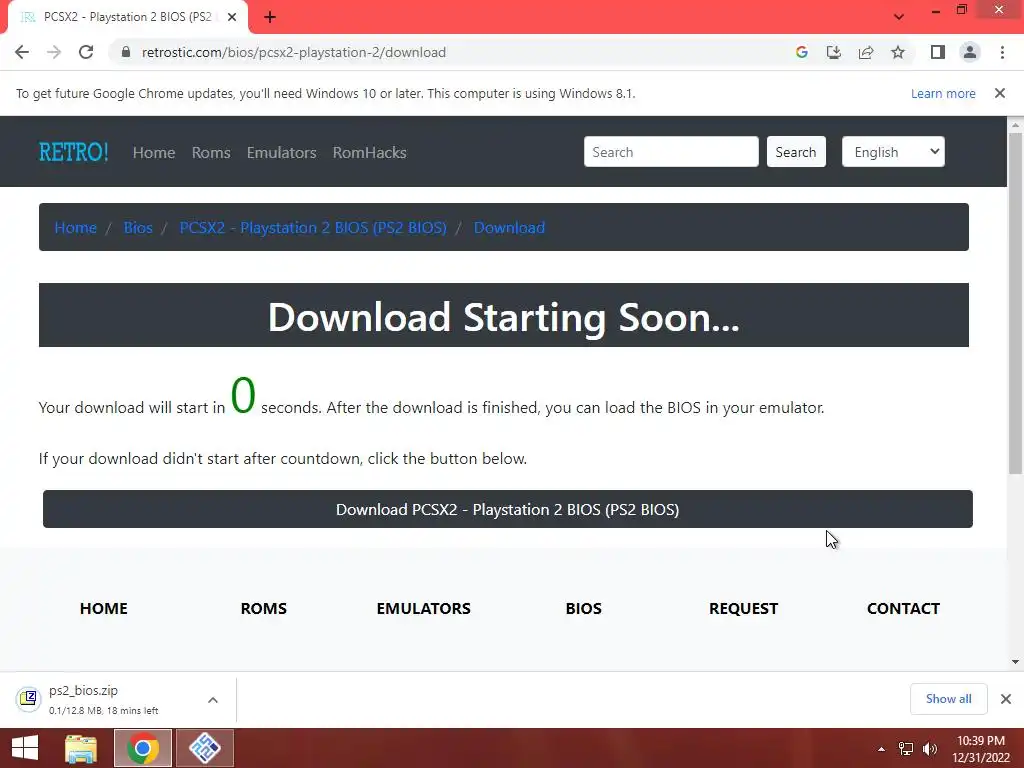Click Show all downloads
The image size is (1024, 768).
[x=948, y=699]
